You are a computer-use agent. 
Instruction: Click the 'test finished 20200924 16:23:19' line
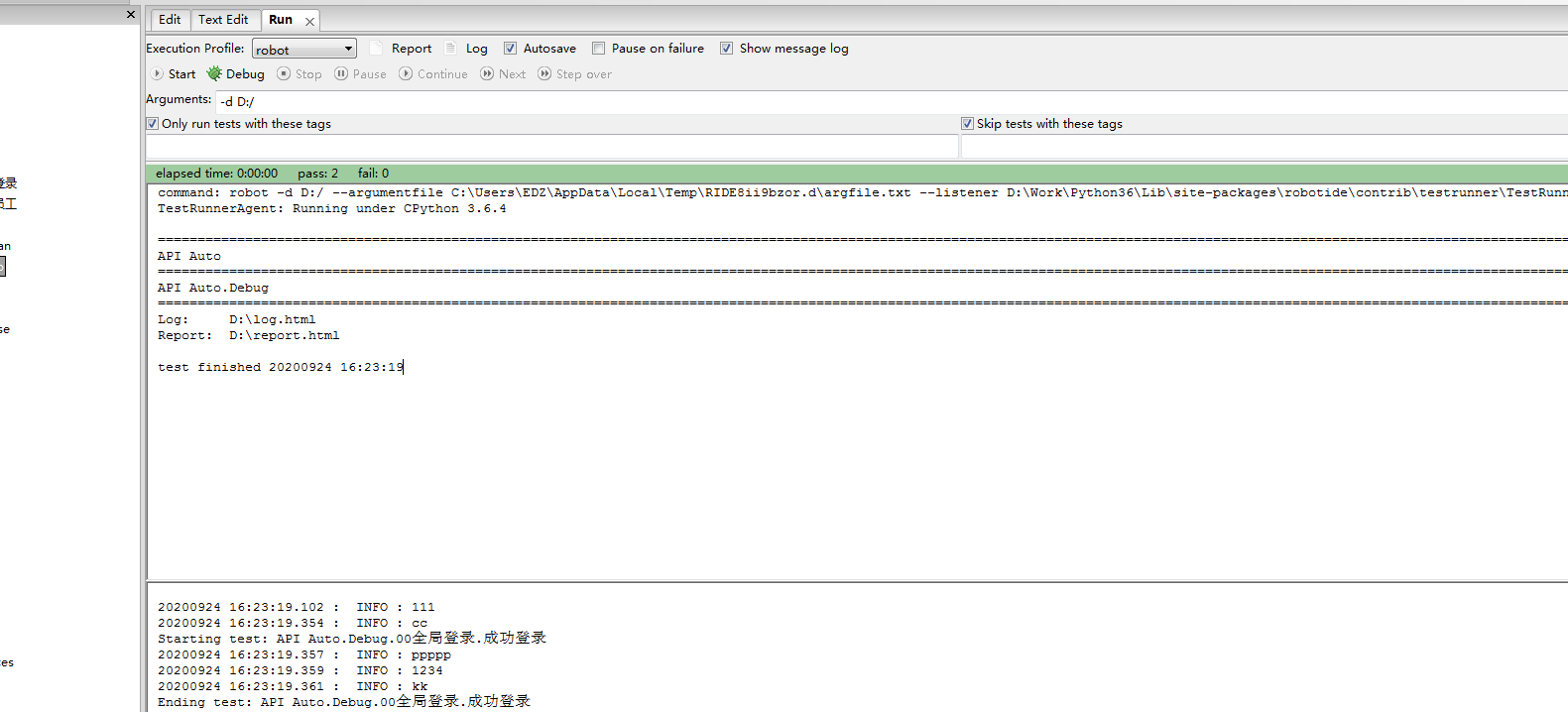(x=281, y=367)
